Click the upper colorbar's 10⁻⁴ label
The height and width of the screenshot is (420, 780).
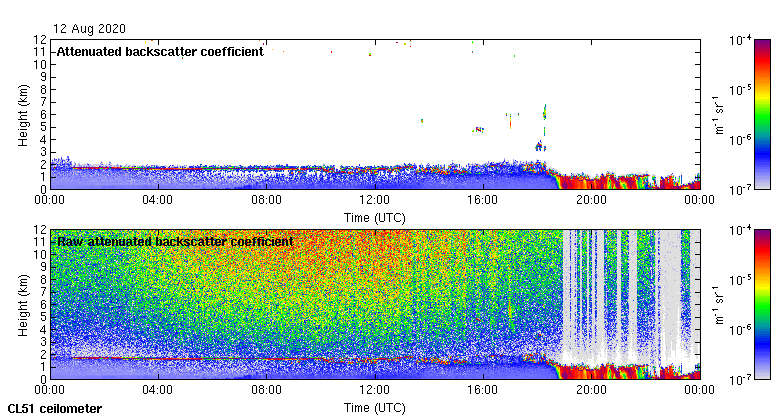click(x=740, y=40)
